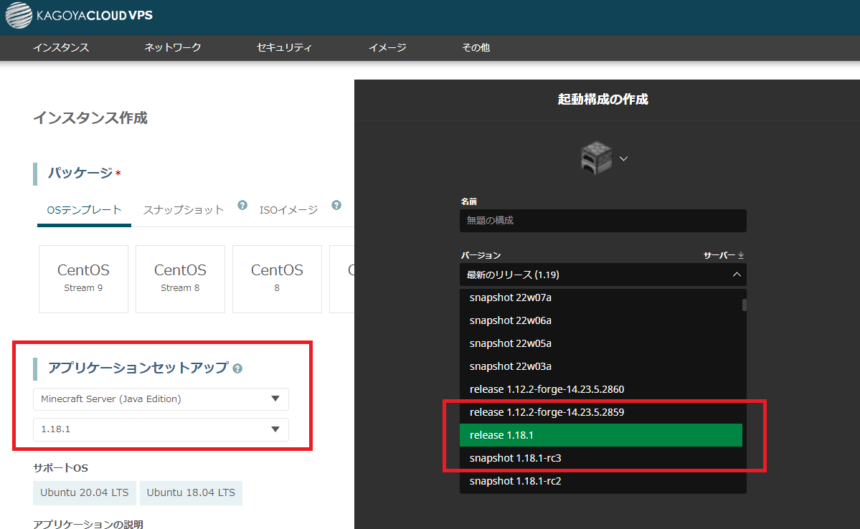Select release 1.12.2-forge-14.23.5.2860
Screen dimensions: 860x529
click(601, 389)
